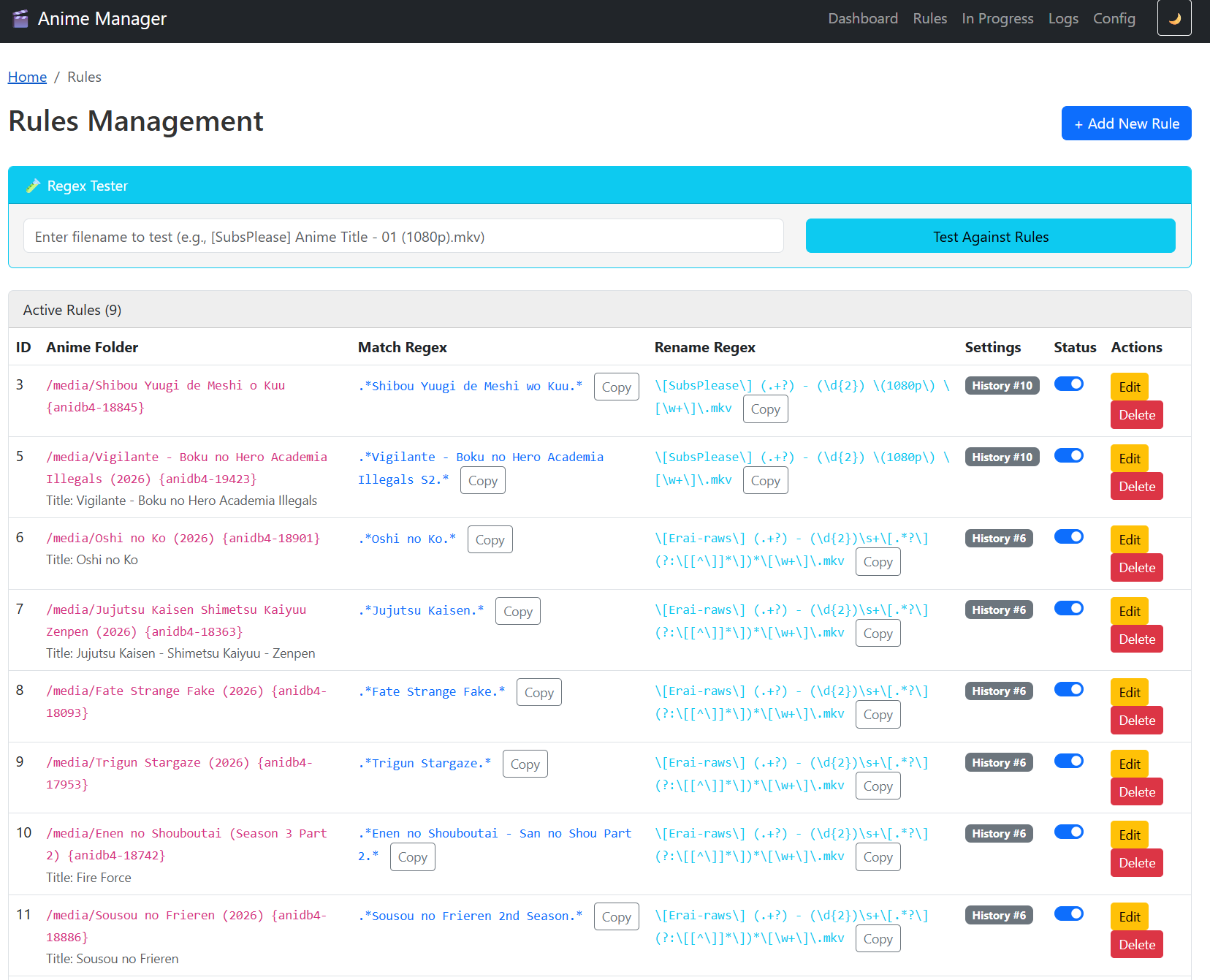Click the Home breadcrumb link
The height and width of the screenshot is (980, 1210).
pos(27,77)
